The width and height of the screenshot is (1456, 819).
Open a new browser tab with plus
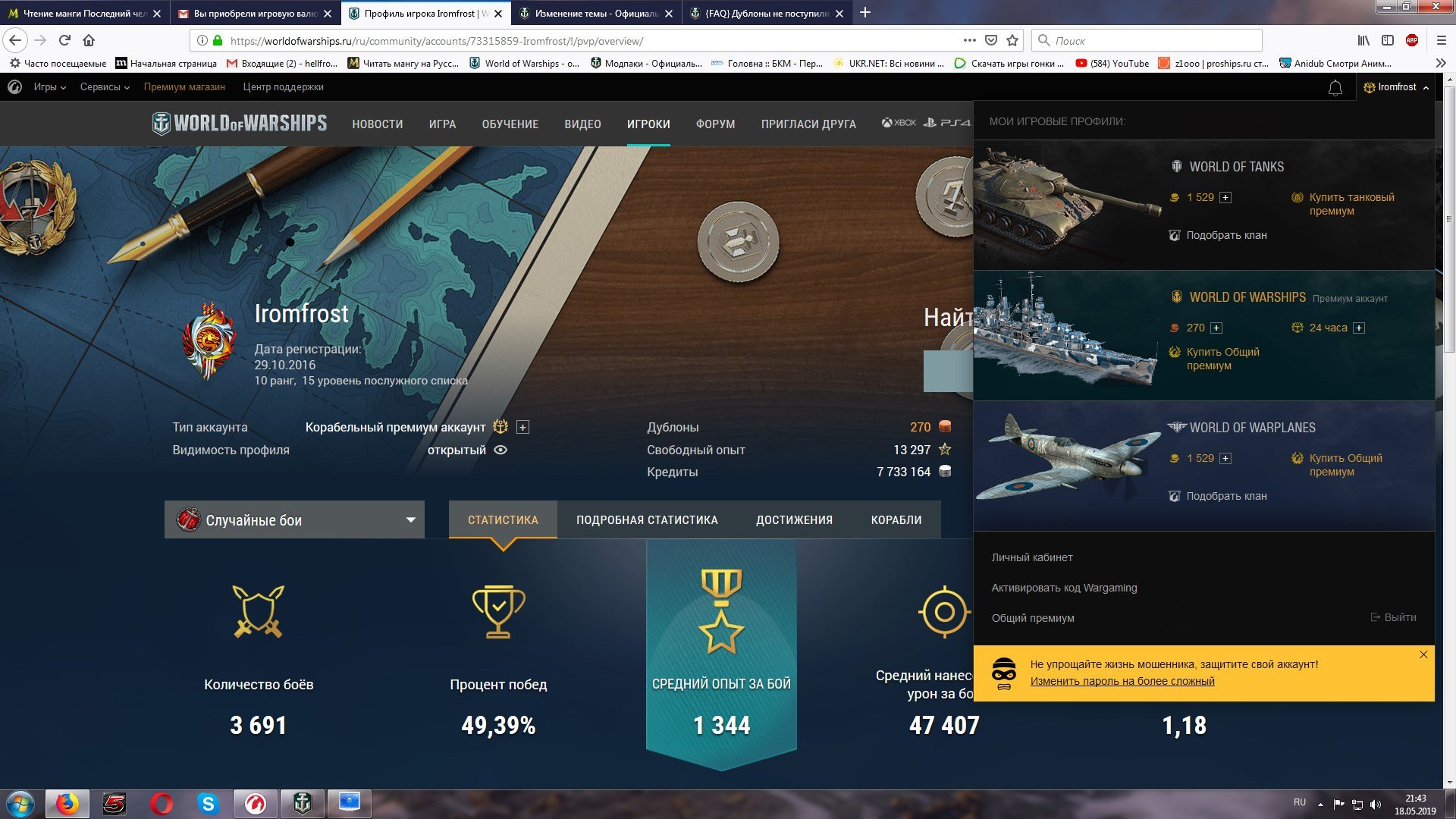(865, 13)
